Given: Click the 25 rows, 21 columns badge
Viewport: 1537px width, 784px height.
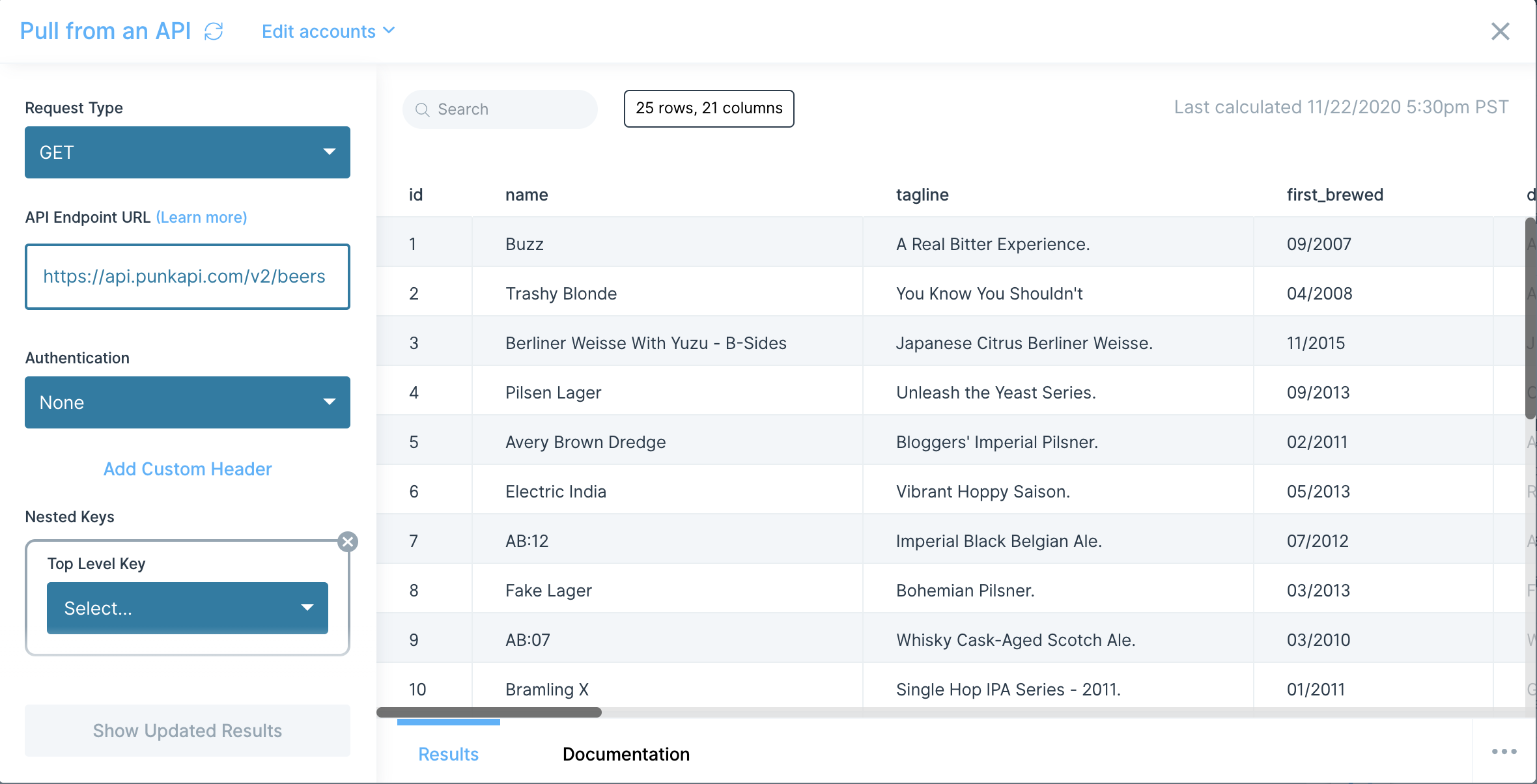Looking at the screenshot, I should tap(709, 108).
